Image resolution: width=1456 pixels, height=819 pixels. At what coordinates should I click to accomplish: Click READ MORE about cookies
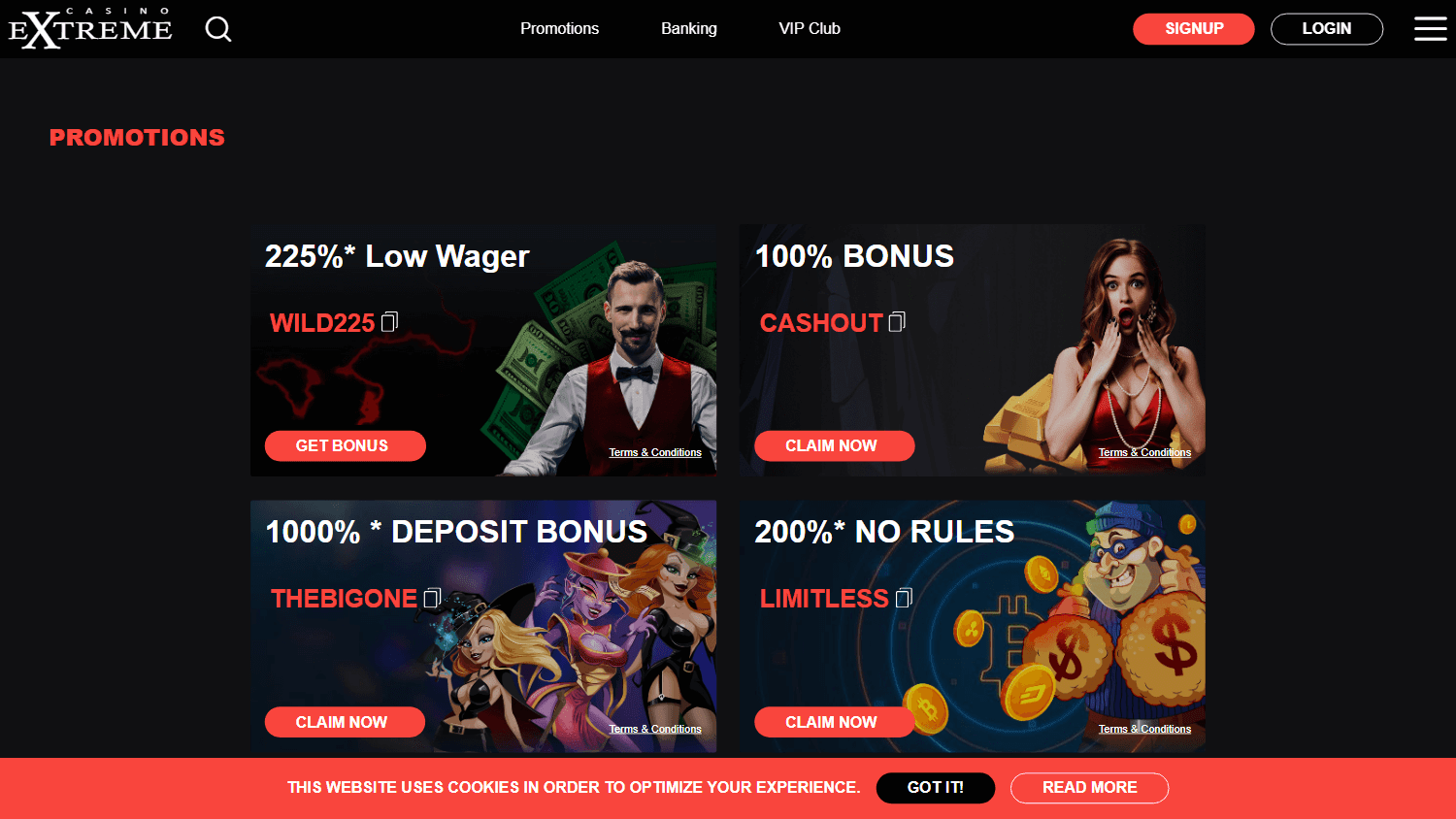[1089, 788]
